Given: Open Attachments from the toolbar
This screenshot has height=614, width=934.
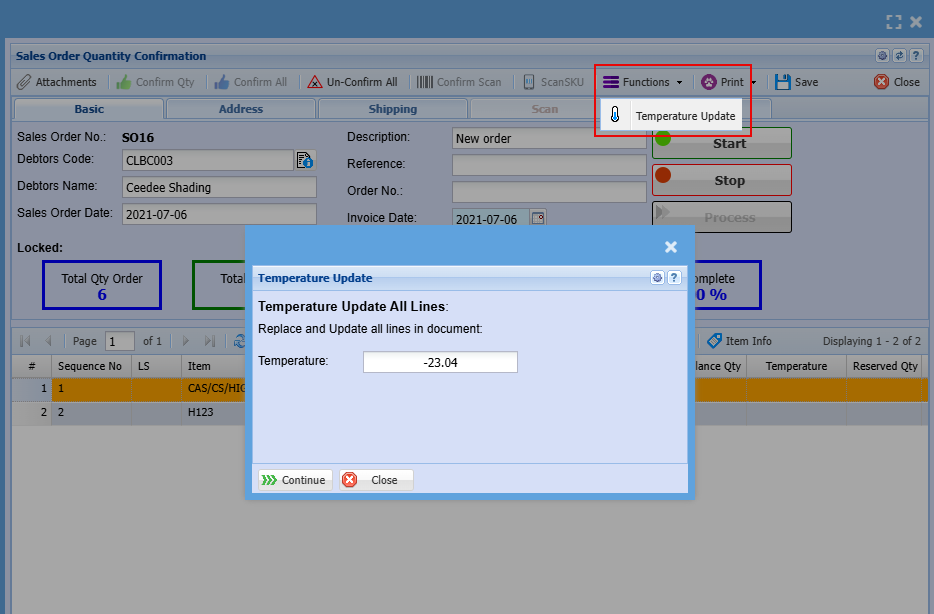Looking at the screenshot, I should pyautogui.click(x=57, y=82).
